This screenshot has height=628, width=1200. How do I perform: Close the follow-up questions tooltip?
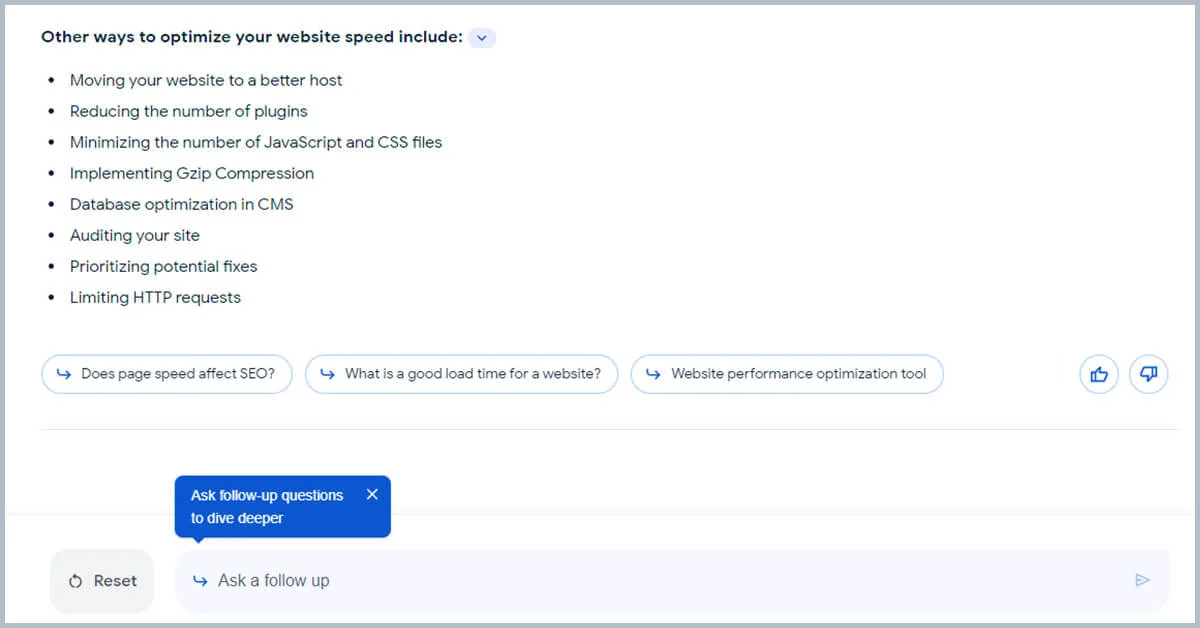coord(372,494)
